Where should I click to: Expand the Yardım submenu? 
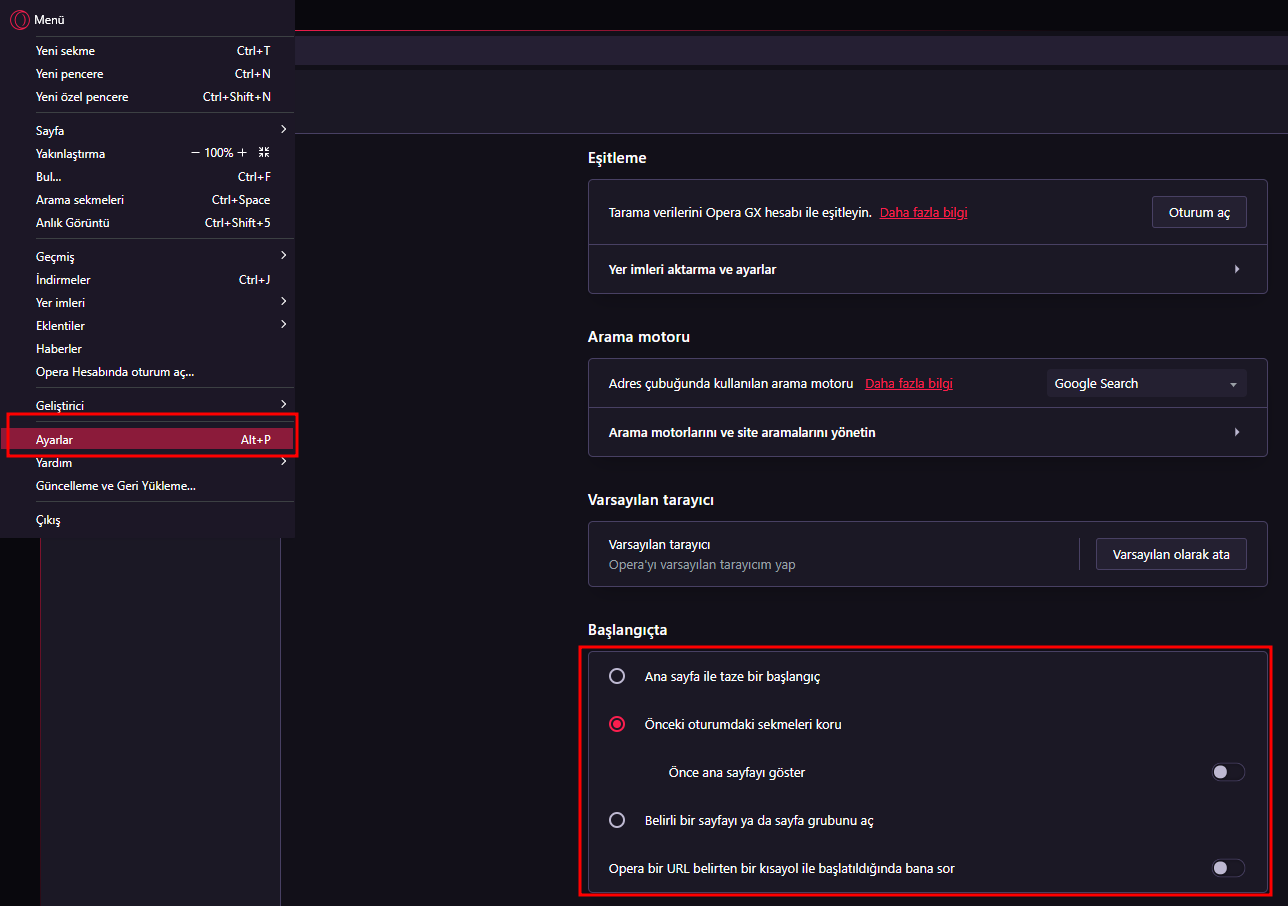147,463
